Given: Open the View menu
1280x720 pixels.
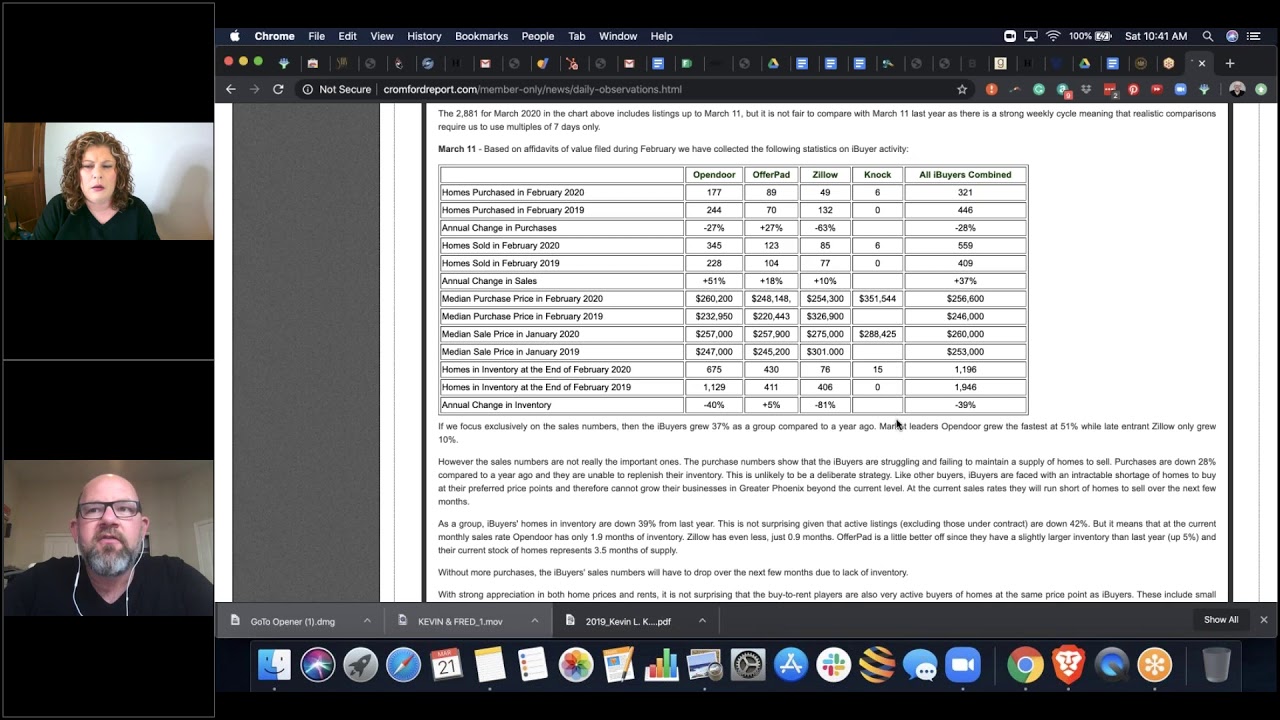Looking at the screenshot, I should pos(382,36).
